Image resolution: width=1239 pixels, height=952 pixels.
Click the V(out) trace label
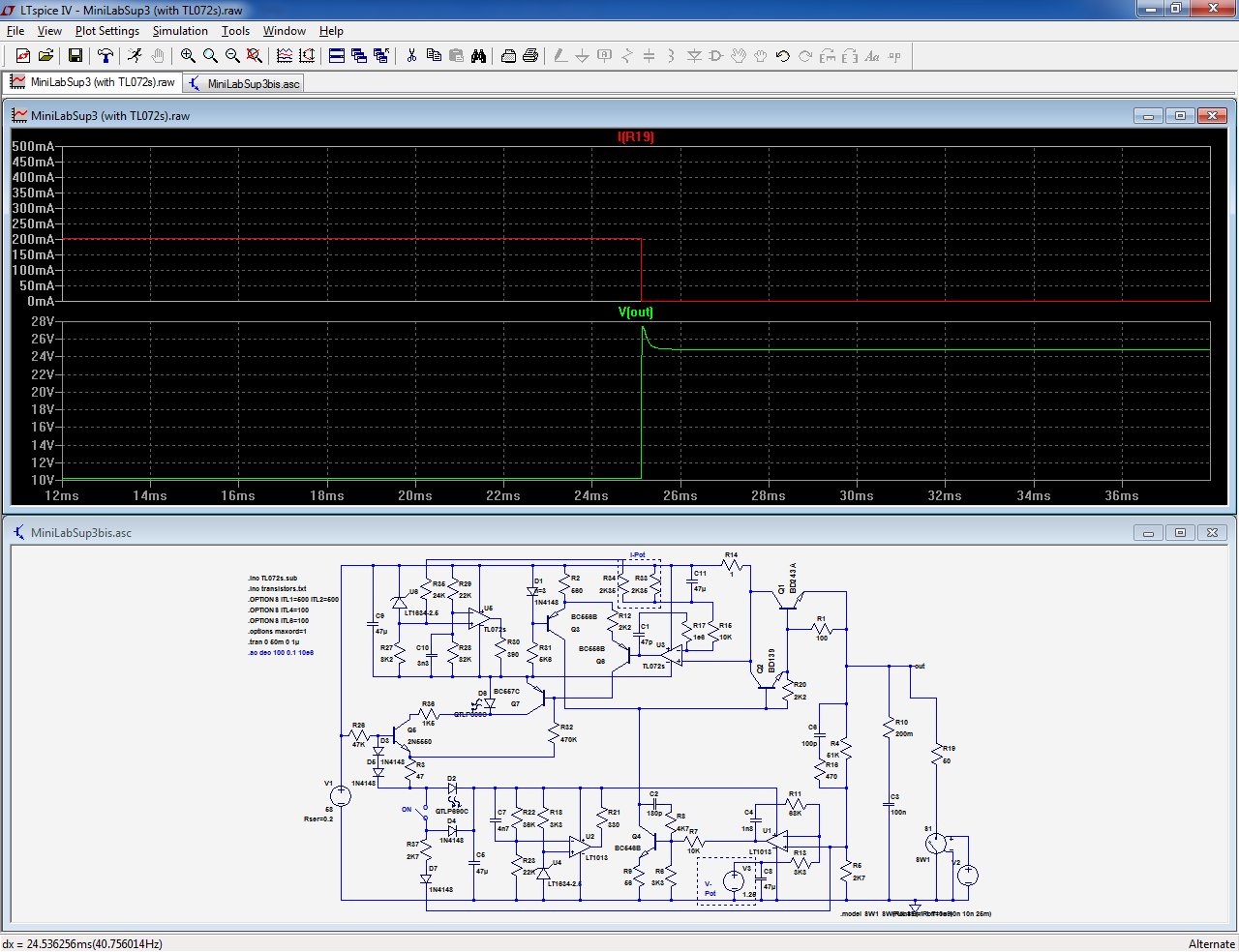[x=636, y=312]
